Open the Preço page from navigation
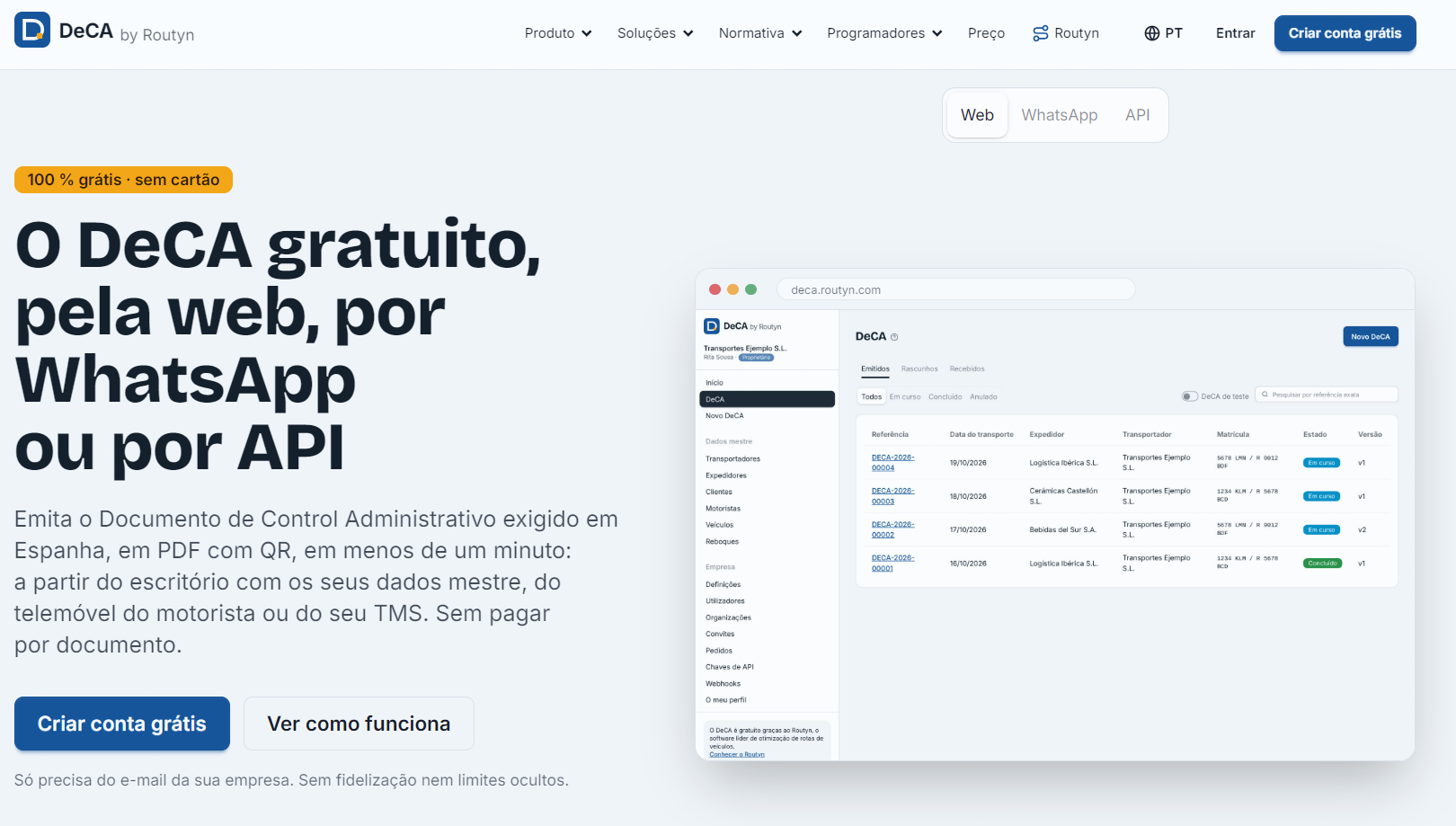This screenshot has height=826, width=1456. [986, 33]
